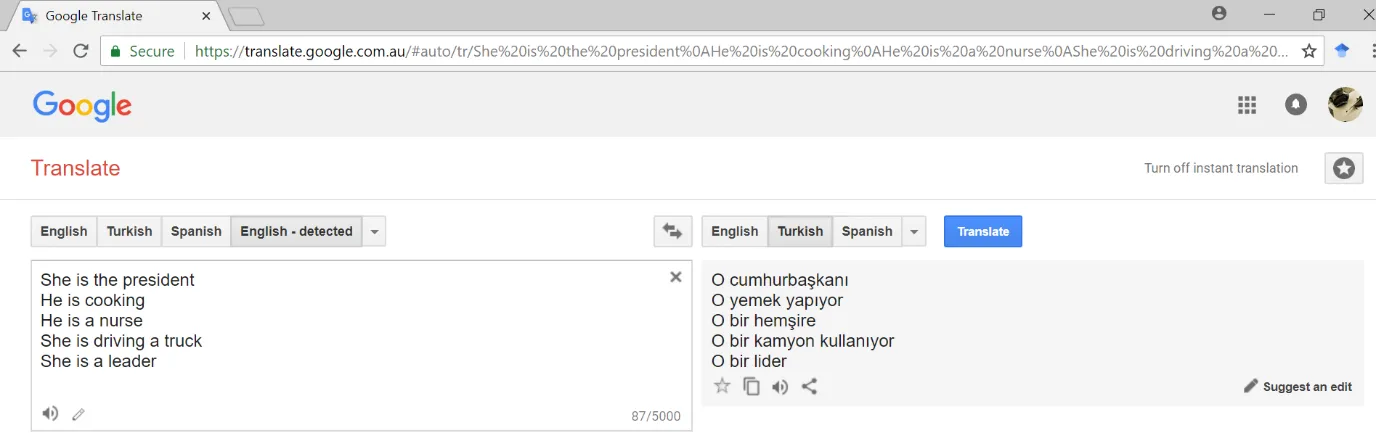Viewport: 1376px width, 441px height.
Task: Click the source line 'She is driving a truck'
Action: coord(121,341)
